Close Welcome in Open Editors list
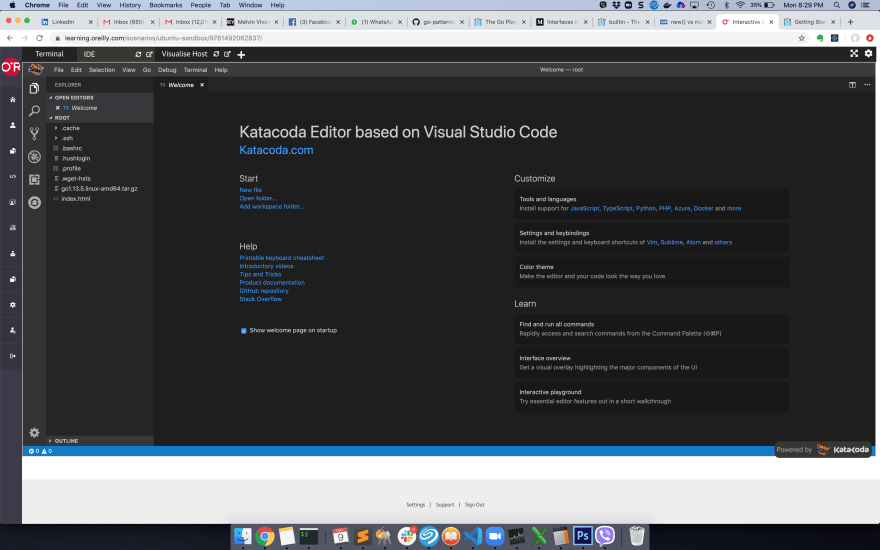 click(x=57, y=108)
